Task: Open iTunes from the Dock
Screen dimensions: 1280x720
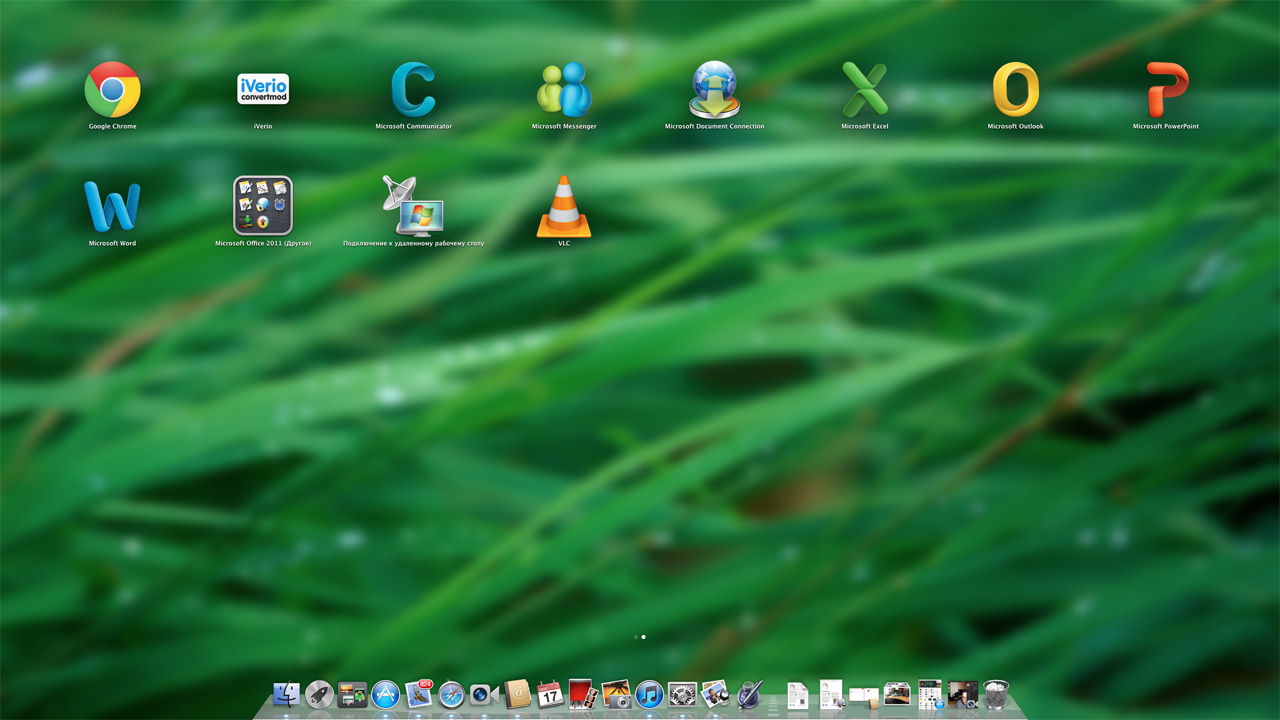Action: (x=649, y=694)
